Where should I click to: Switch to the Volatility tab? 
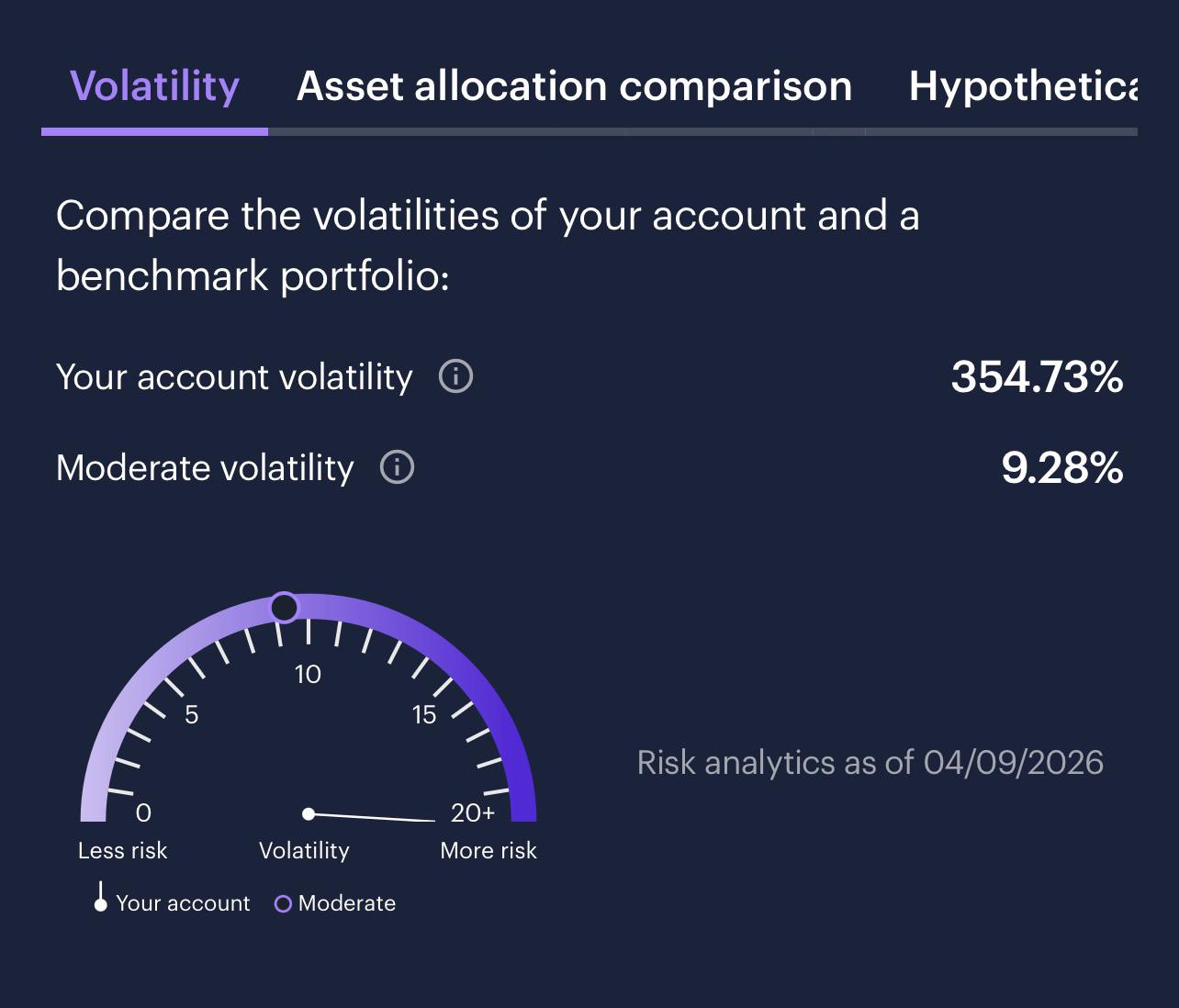click(154, 87)
